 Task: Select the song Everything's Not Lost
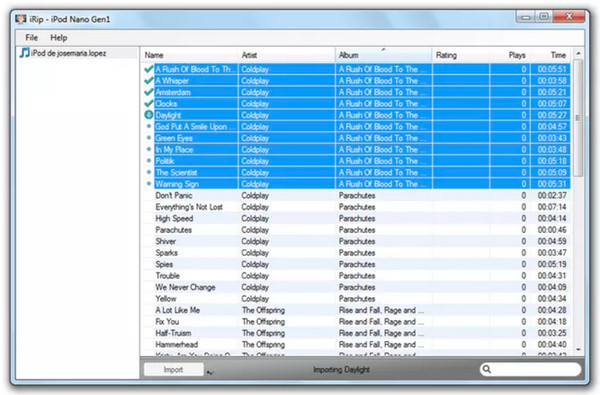tap(189, 207)
